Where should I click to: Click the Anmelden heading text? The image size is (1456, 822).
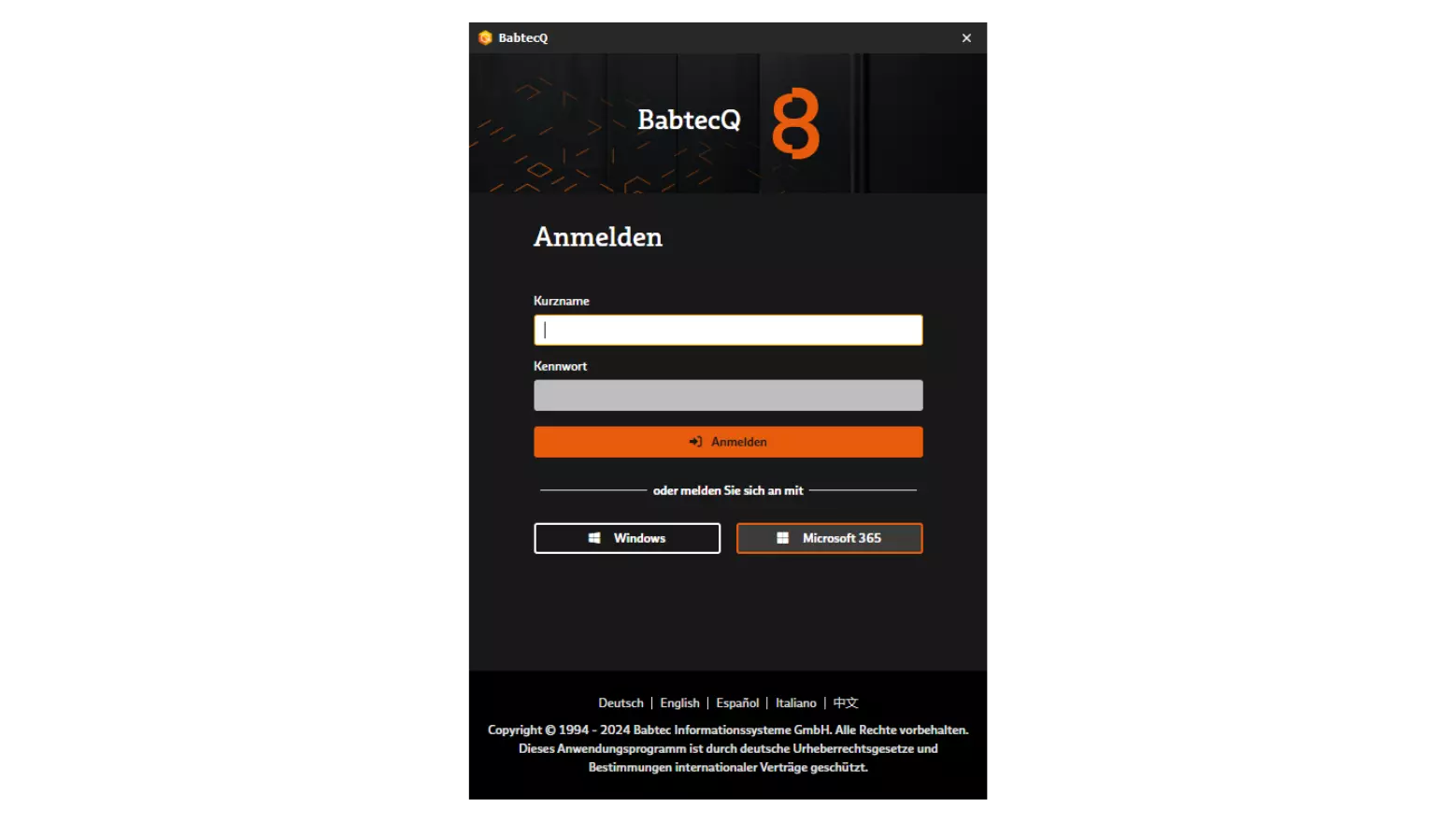click(x=598, y=237)
